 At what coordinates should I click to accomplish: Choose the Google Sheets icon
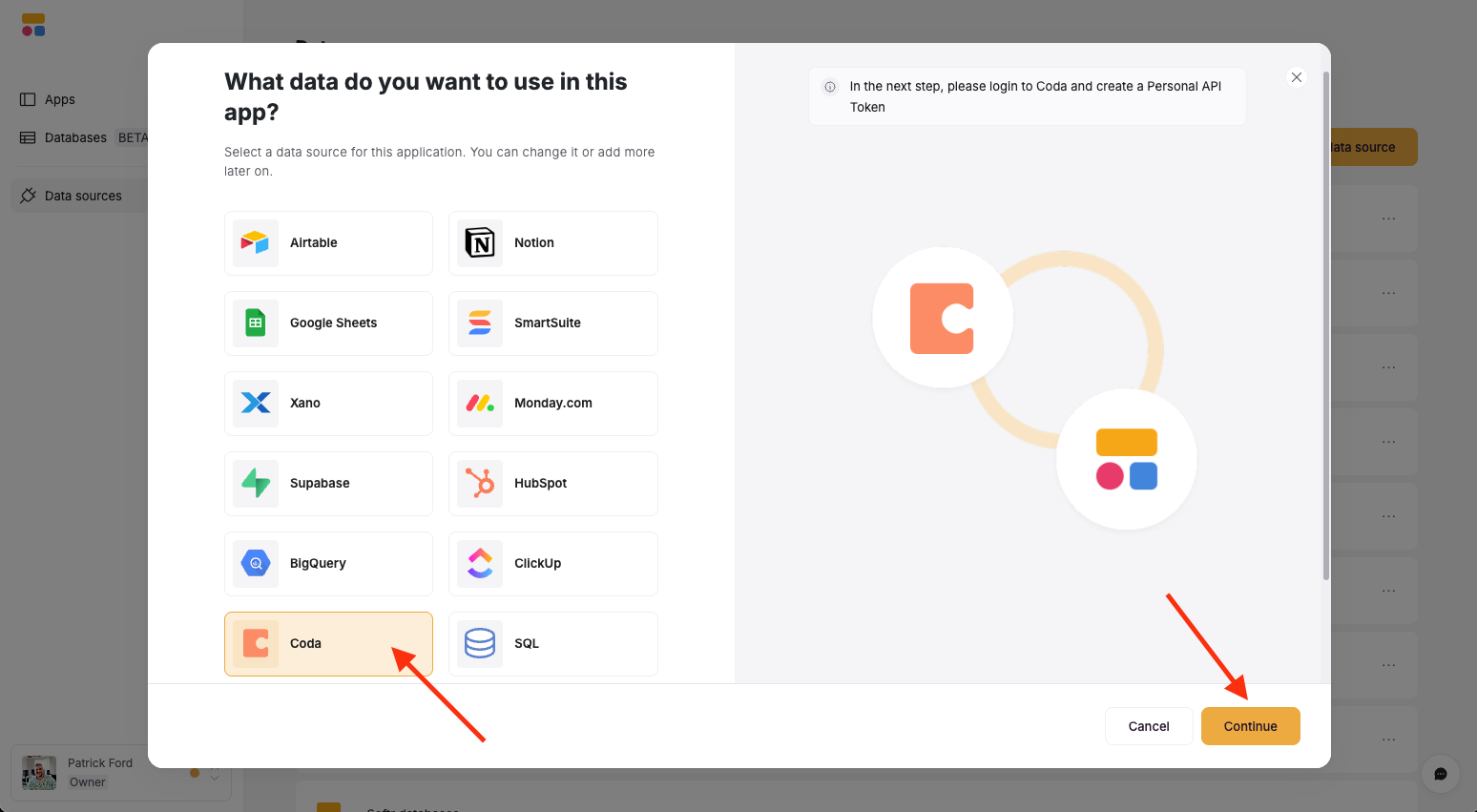[x=256, y=323]
